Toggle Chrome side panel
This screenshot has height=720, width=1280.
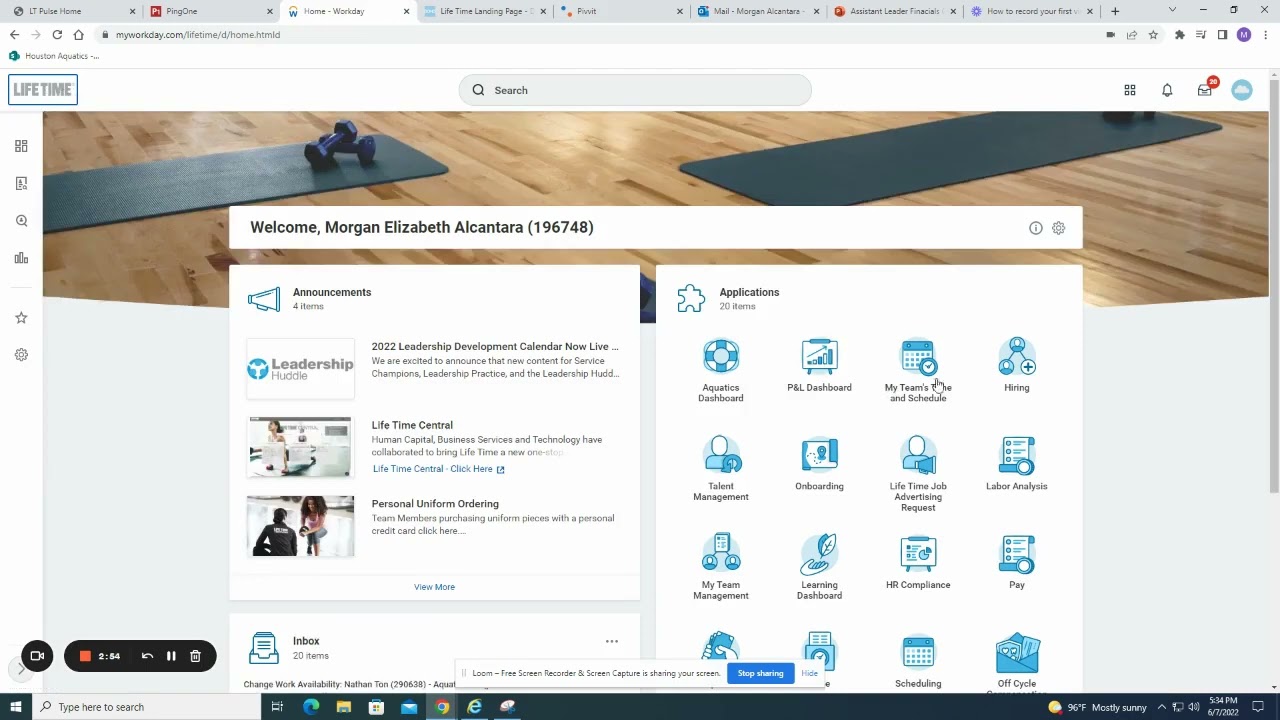tap(1222, 34)
